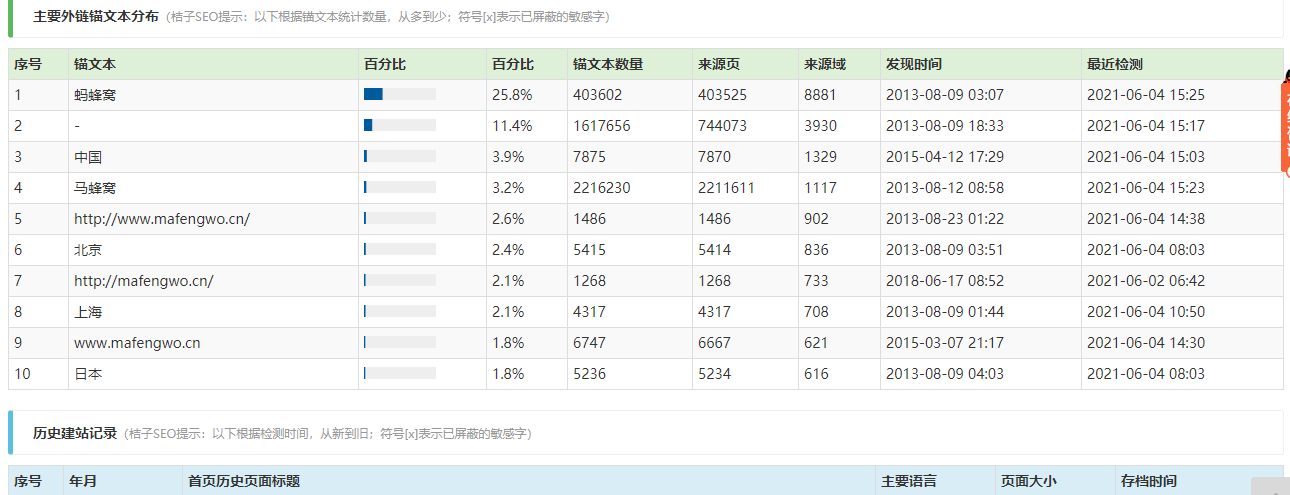Open the anchor http://mafengwo.cn/
Screen dimensions: 1290x495
(144, 281)
